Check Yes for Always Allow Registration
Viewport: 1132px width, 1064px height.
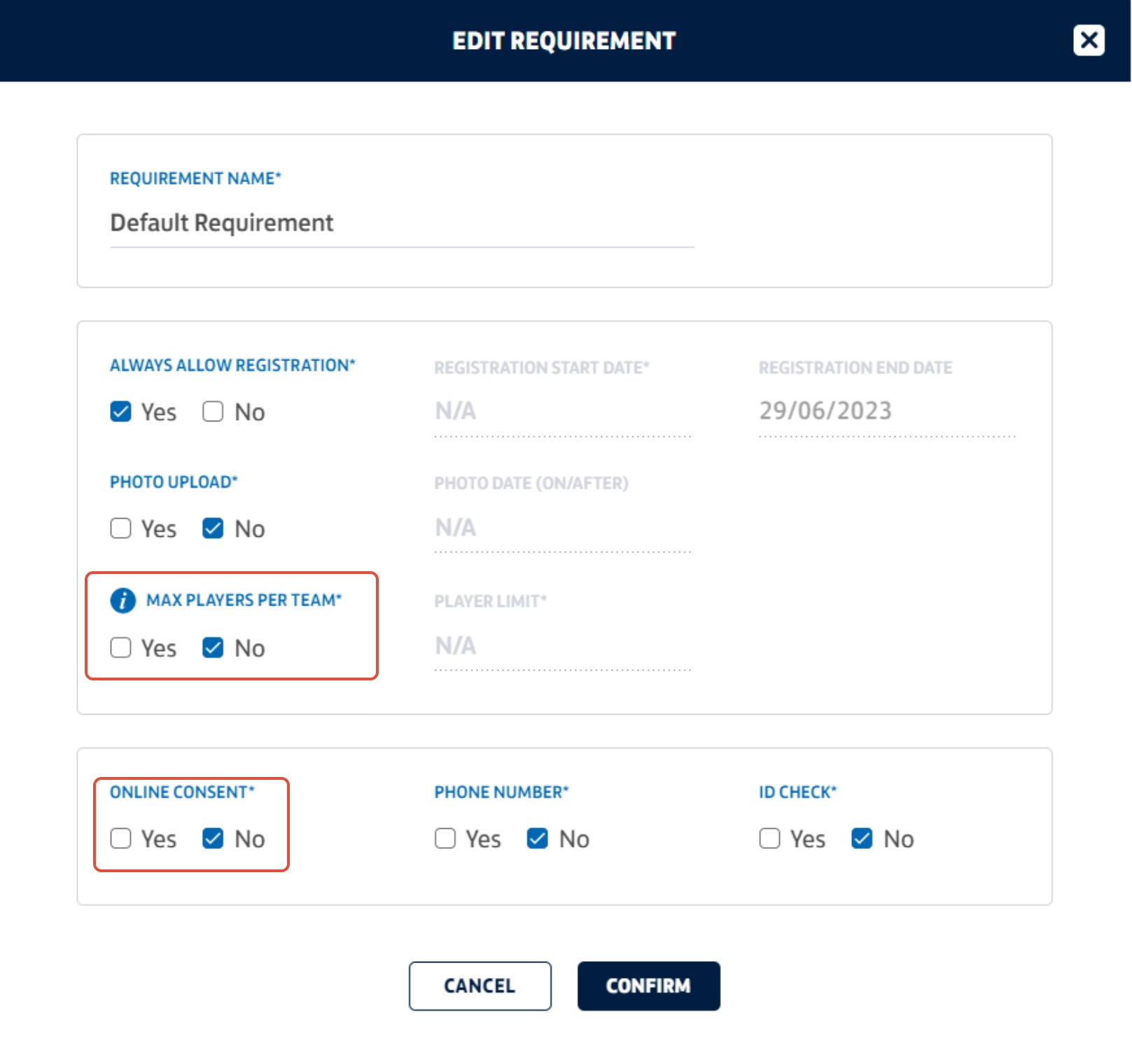(x=120, y=411)
